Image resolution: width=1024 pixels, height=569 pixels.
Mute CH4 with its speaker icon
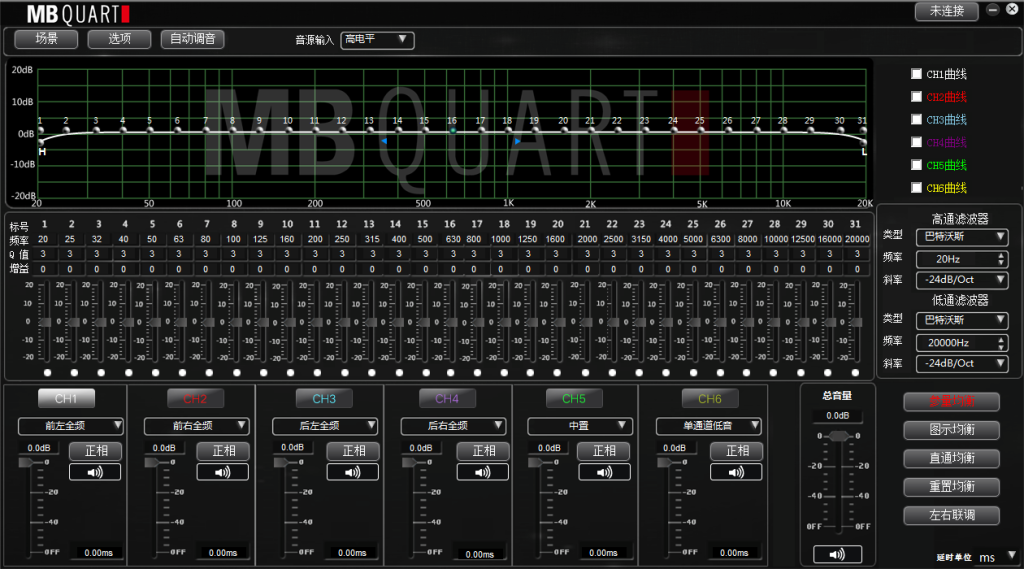point(482,472)
